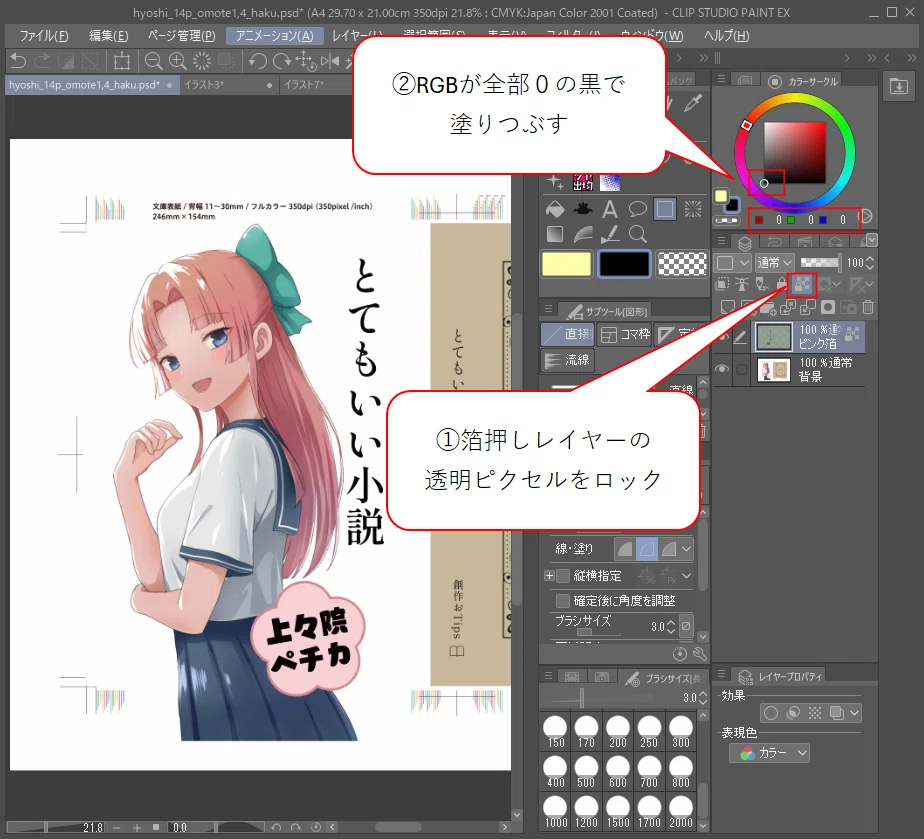Image resolution: width=924 pixels, height=839 pixels.
Task: Open the ヘルプ(H) menu
Action: [x=727, y=36]
